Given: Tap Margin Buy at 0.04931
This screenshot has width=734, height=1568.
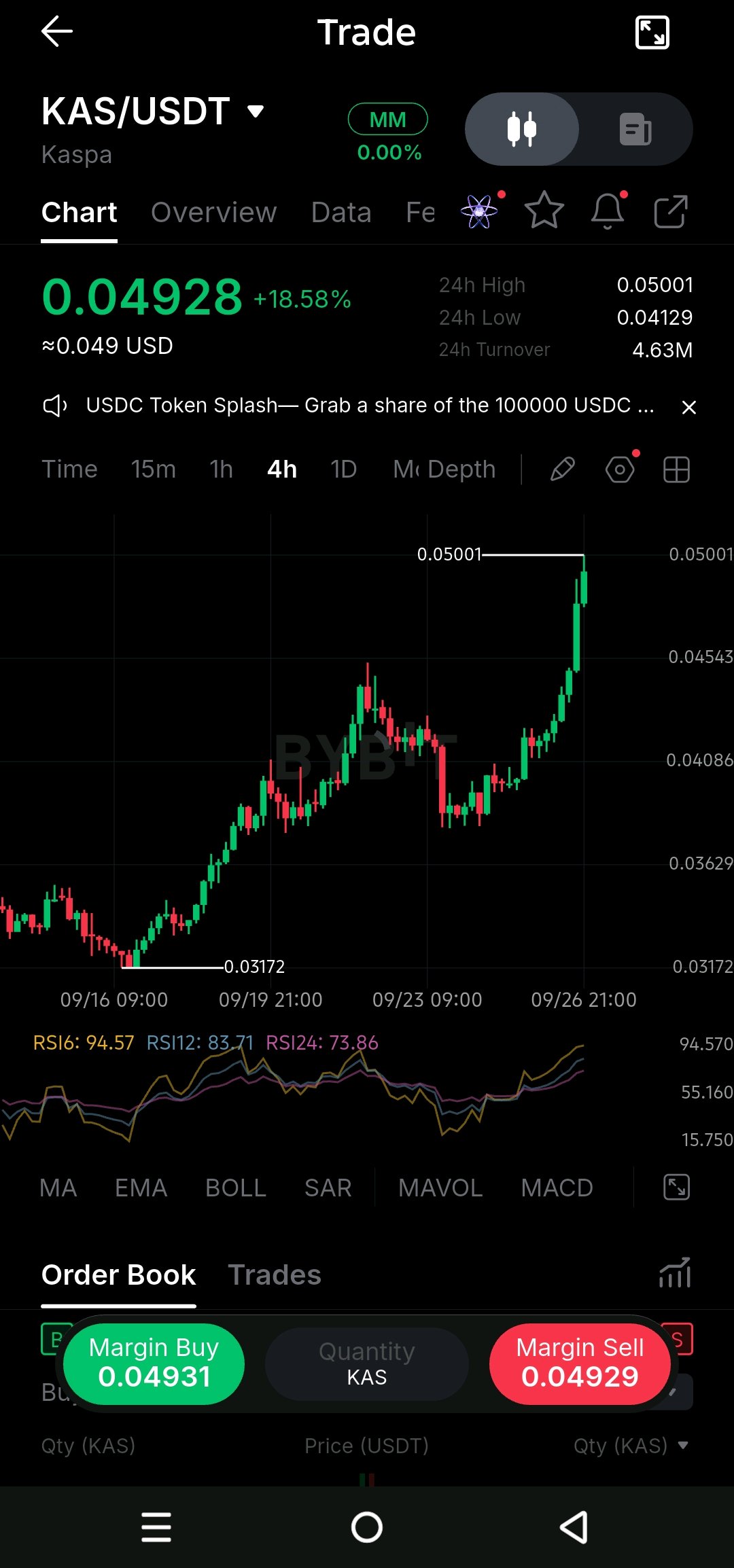Looking at the screenshot, I should click(x=154, y=1364).
